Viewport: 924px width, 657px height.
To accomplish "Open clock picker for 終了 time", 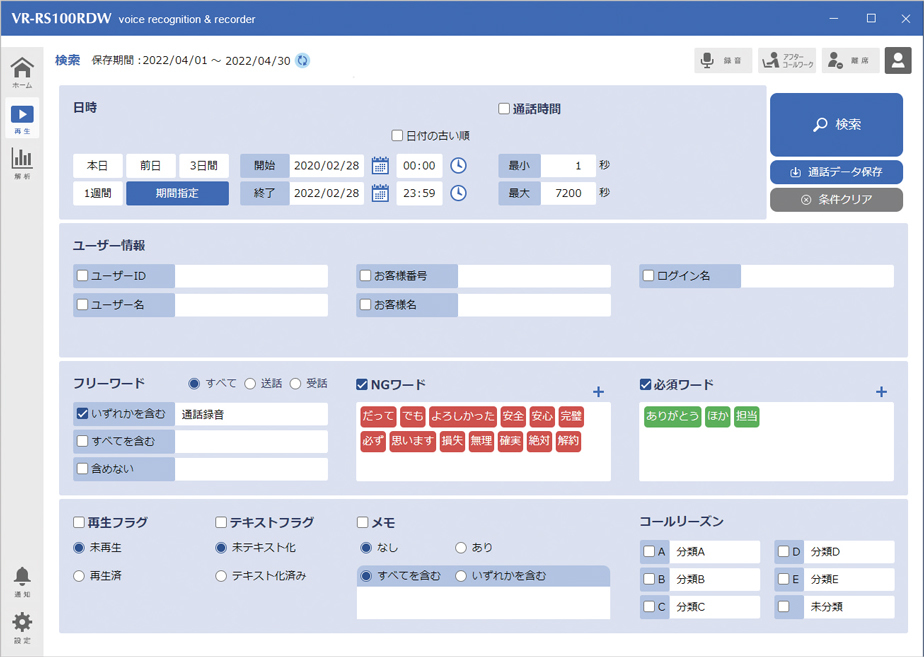I will click(x=458, y=193).
